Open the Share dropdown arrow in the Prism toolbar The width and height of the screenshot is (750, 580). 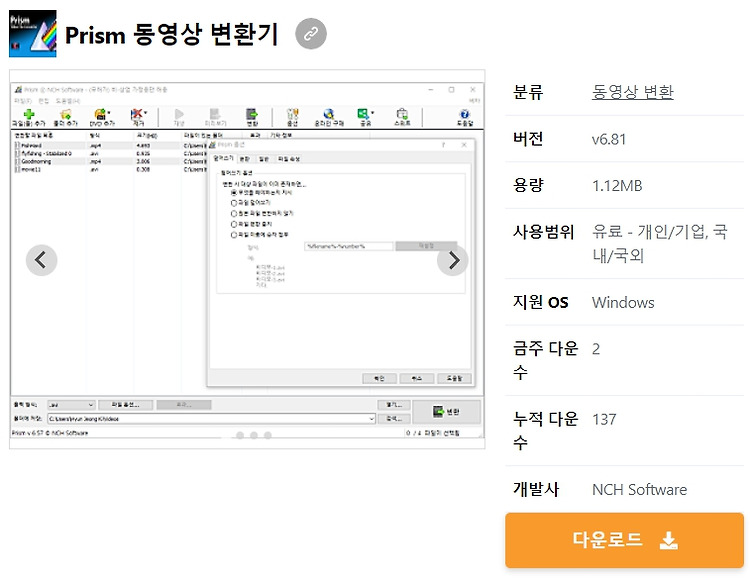coord(372,113)
